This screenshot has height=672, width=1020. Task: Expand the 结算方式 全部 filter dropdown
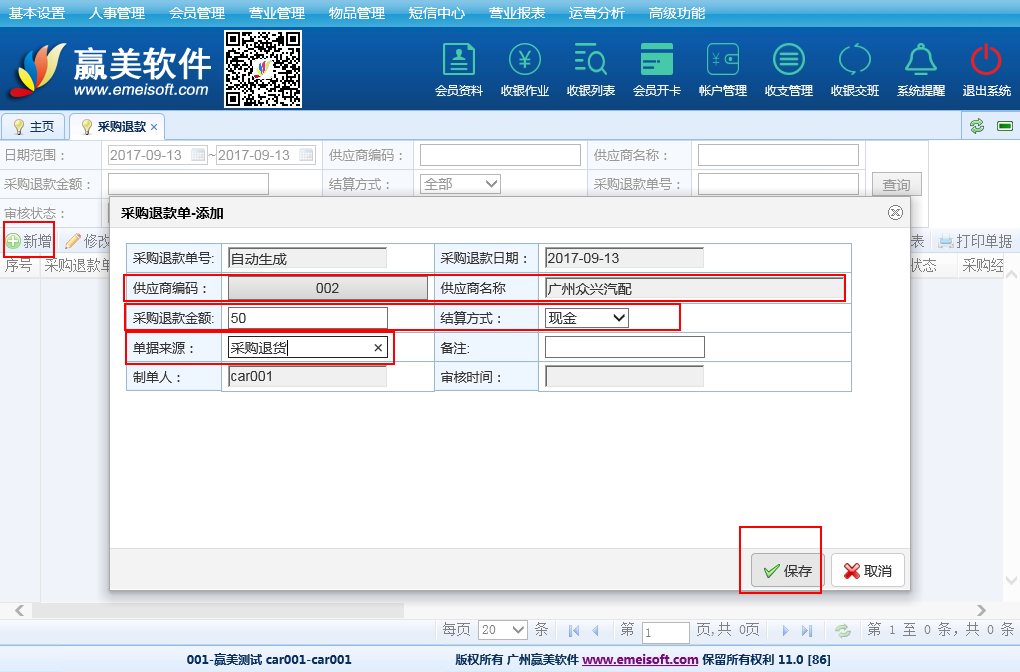click(x=460, y=184)
